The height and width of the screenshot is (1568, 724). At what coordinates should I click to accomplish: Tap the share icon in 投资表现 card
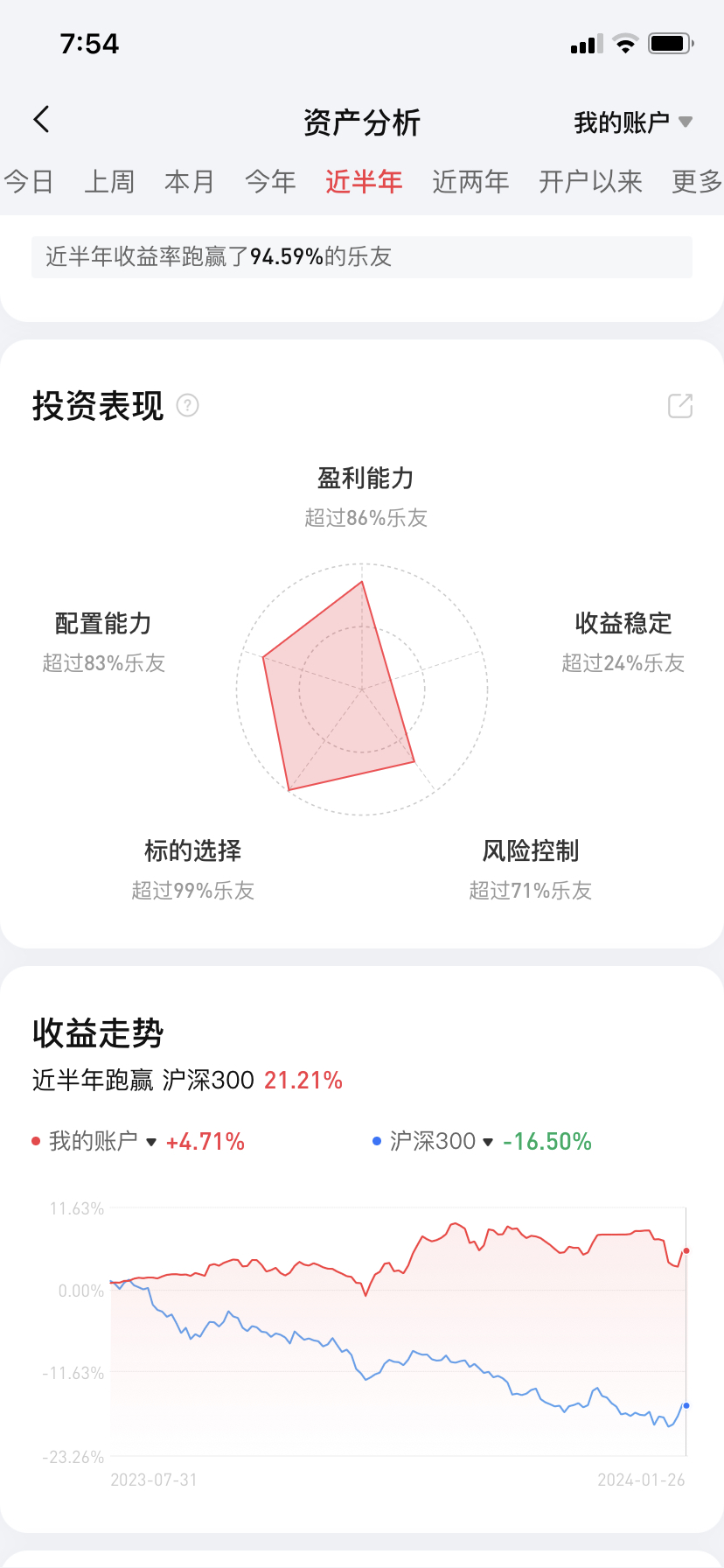point(680,405)
